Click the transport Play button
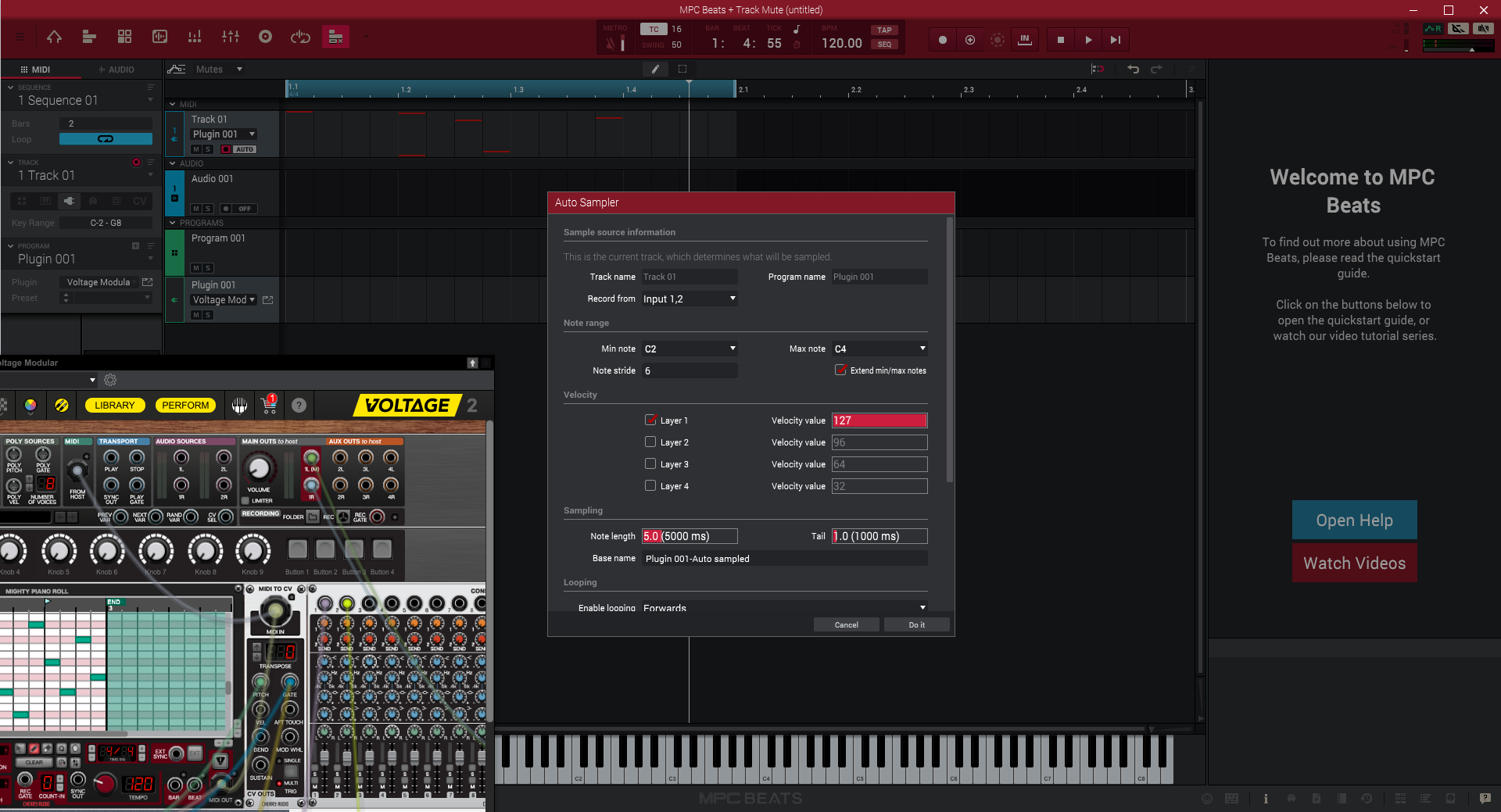The image size is (1501, 812). click(1088, 40)
